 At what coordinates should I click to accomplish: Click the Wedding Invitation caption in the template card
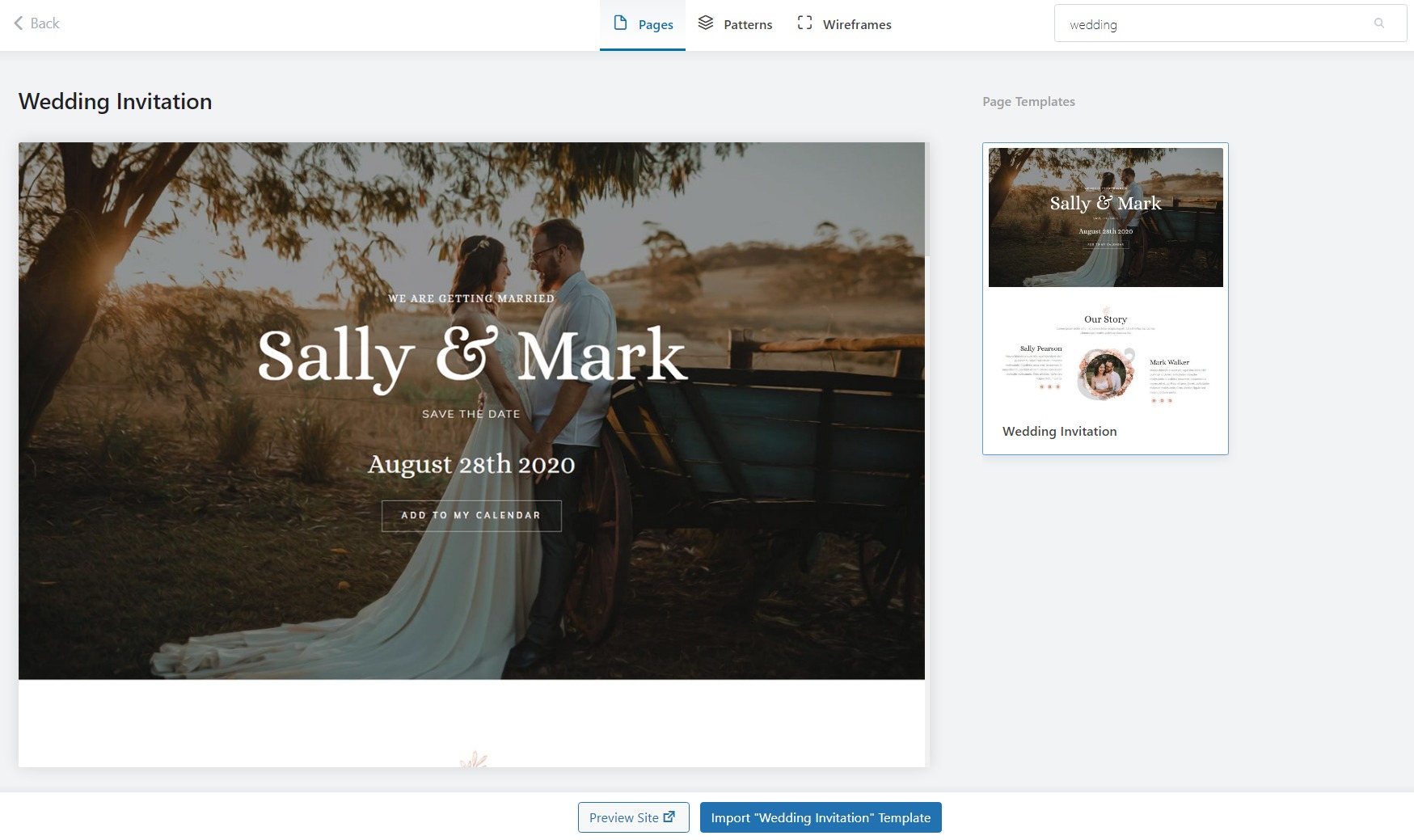[1059, 432]
